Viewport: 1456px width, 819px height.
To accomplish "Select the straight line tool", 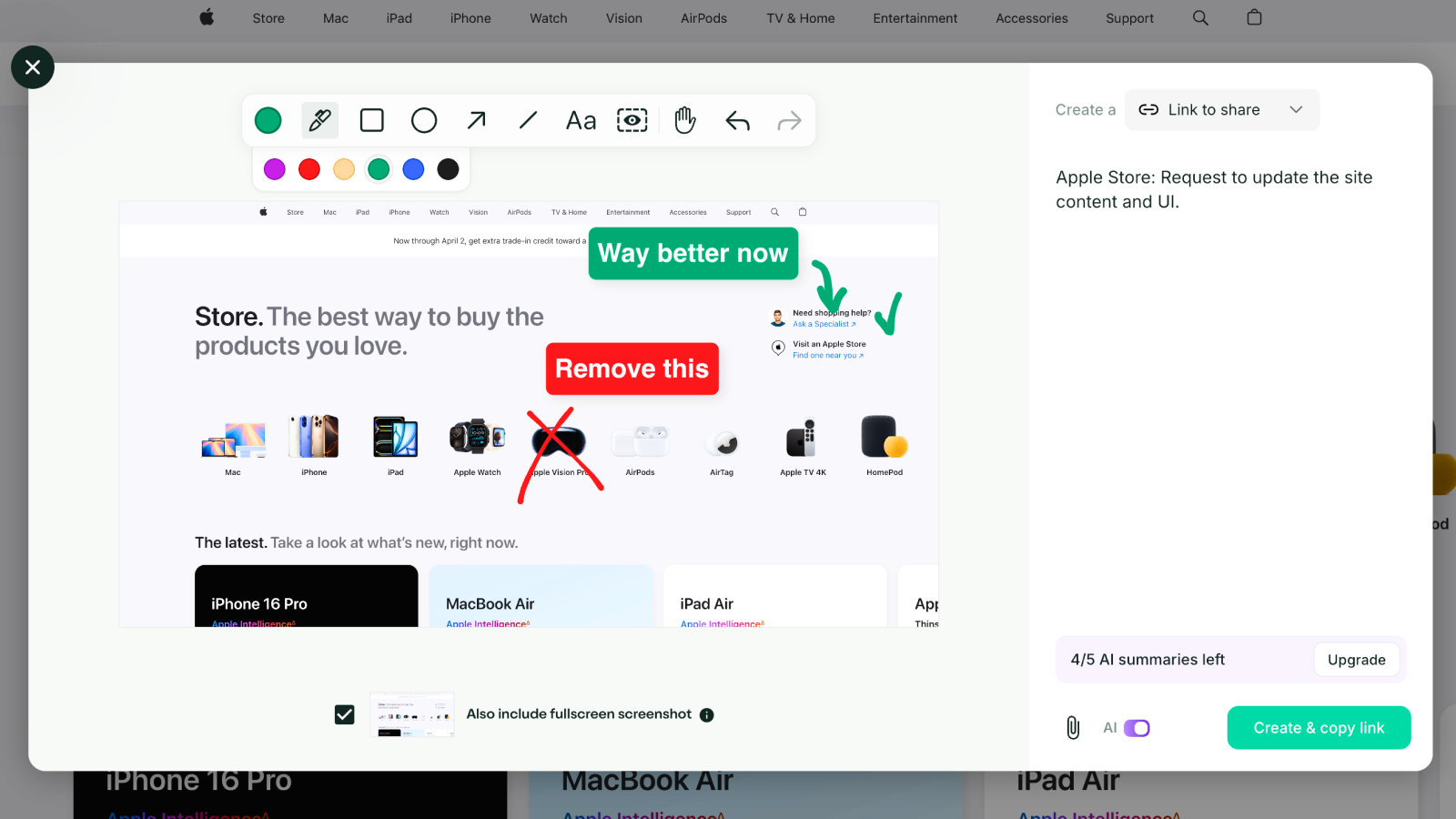I will pyautogui.click(x=528, y=120).
